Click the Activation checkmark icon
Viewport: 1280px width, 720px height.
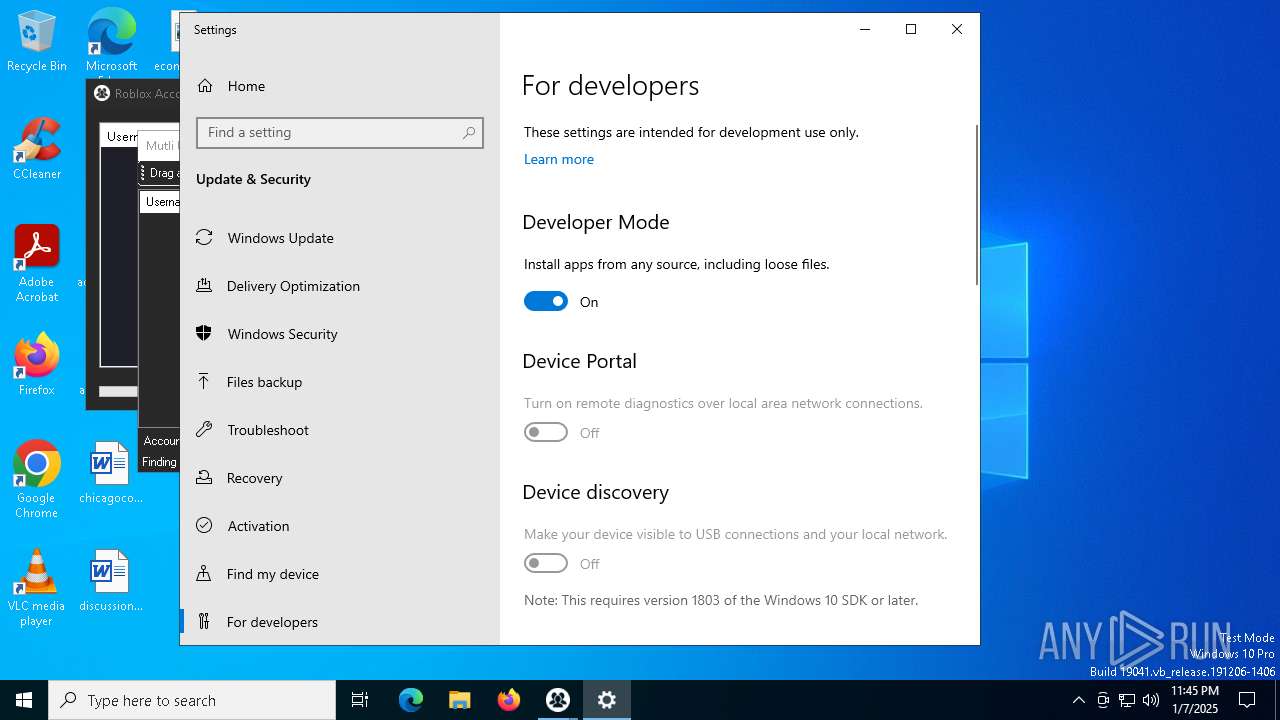pyautogui.click(x=204, y=525)
